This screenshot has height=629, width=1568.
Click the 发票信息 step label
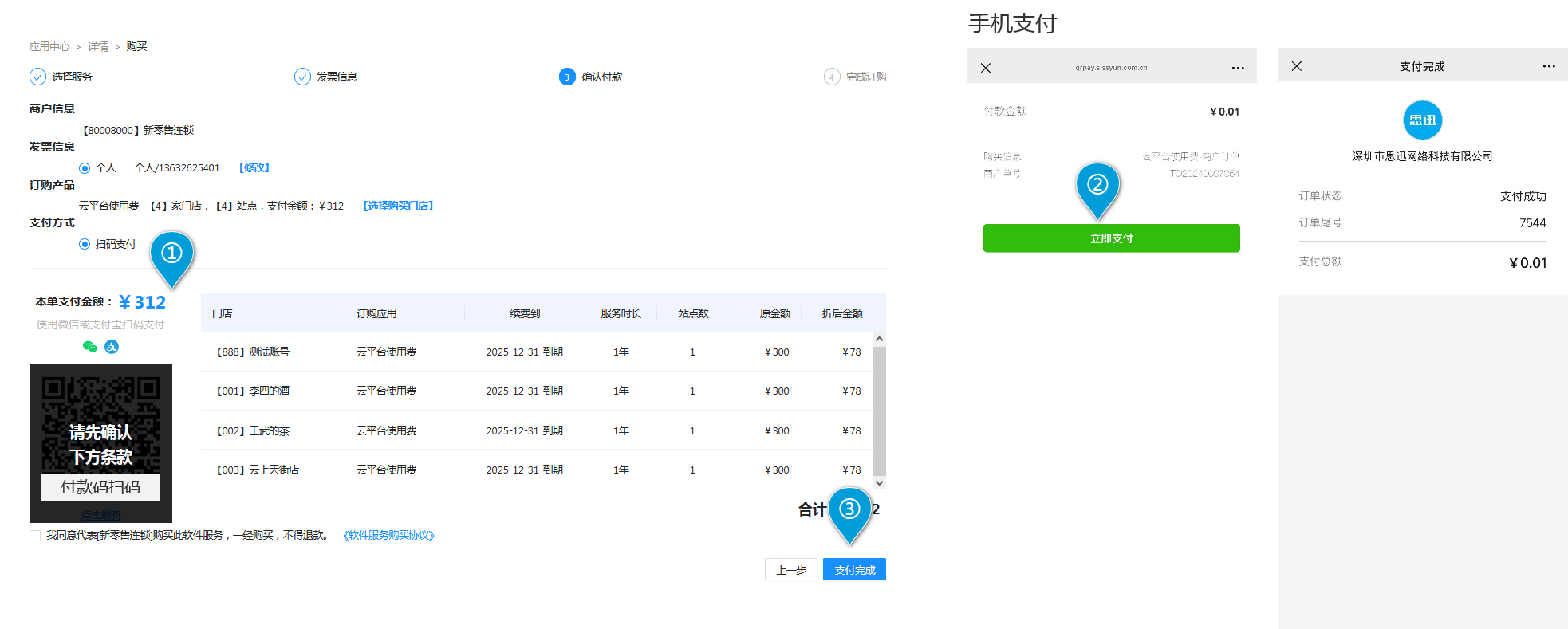pos(337,77)
